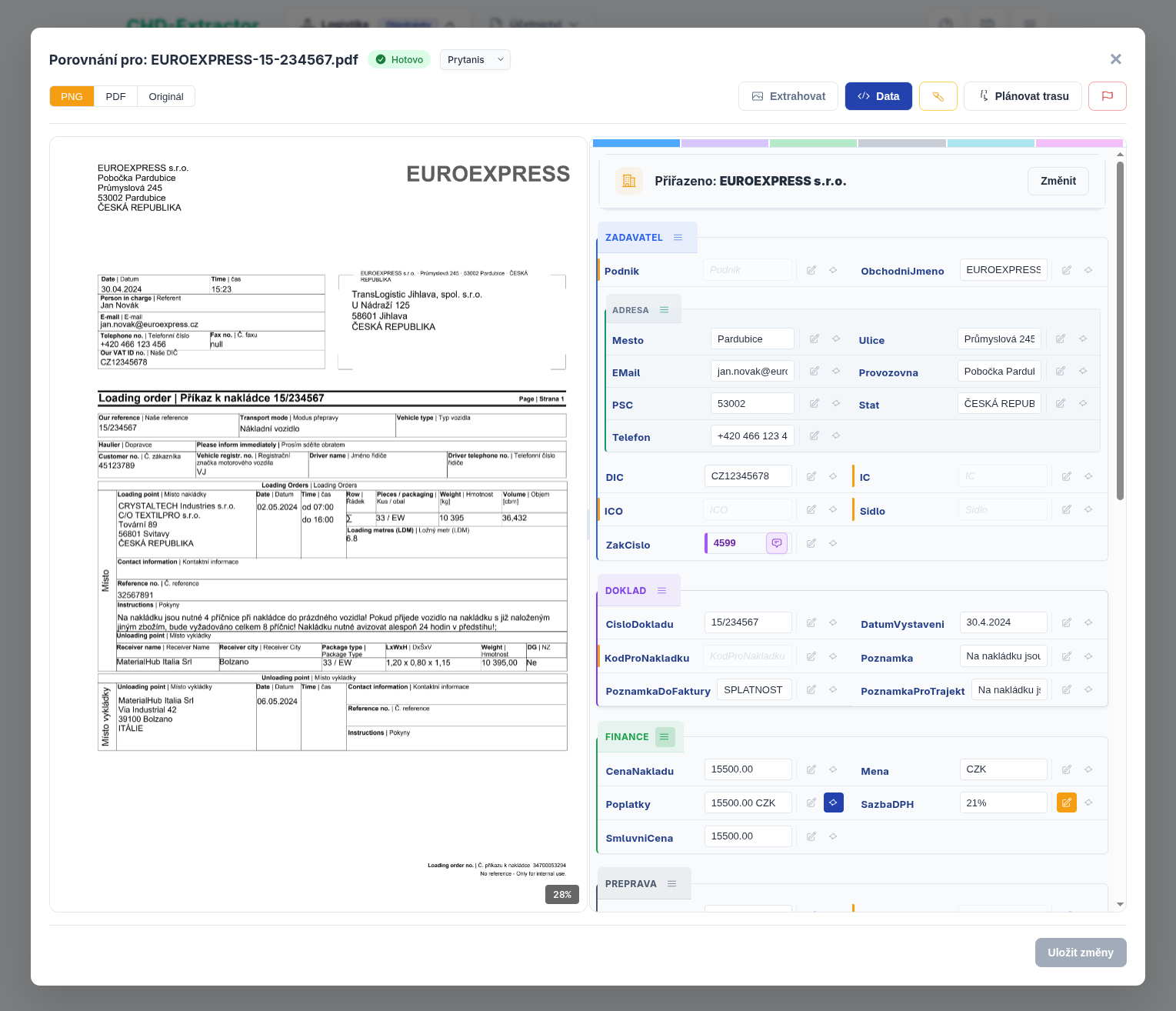Open the PREPRAVA section menu icon
The height and width of the screenshot is (1011, 1176).
click(672, 883)
